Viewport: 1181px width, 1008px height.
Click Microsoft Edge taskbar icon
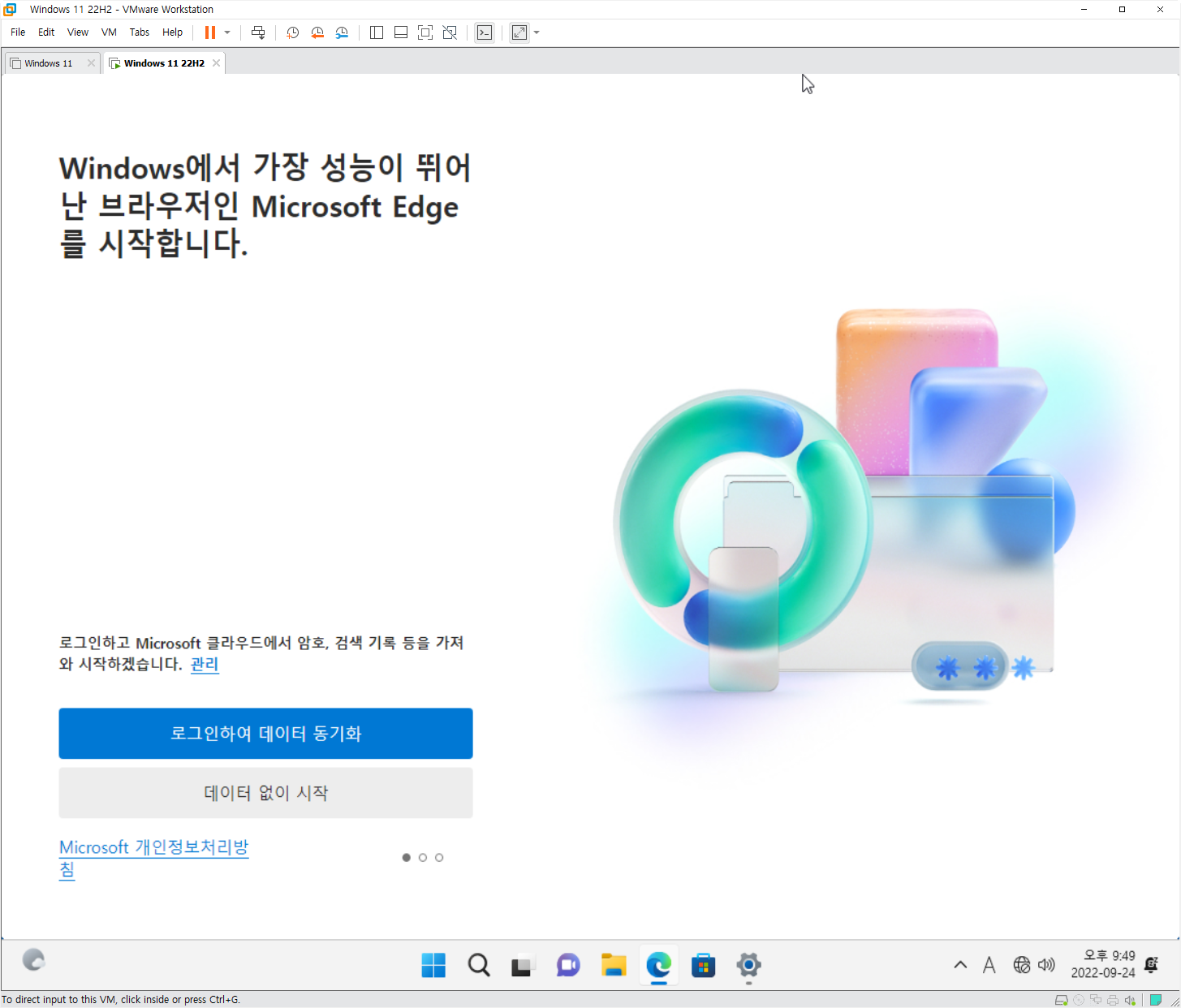tap(658, 966)
